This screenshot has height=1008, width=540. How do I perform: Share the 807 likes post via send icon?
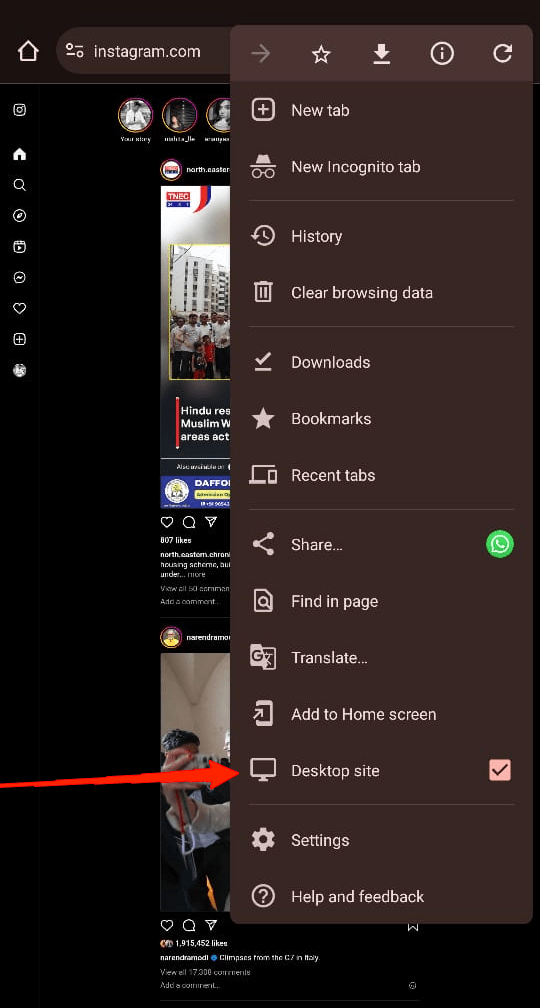click(211, 522)
